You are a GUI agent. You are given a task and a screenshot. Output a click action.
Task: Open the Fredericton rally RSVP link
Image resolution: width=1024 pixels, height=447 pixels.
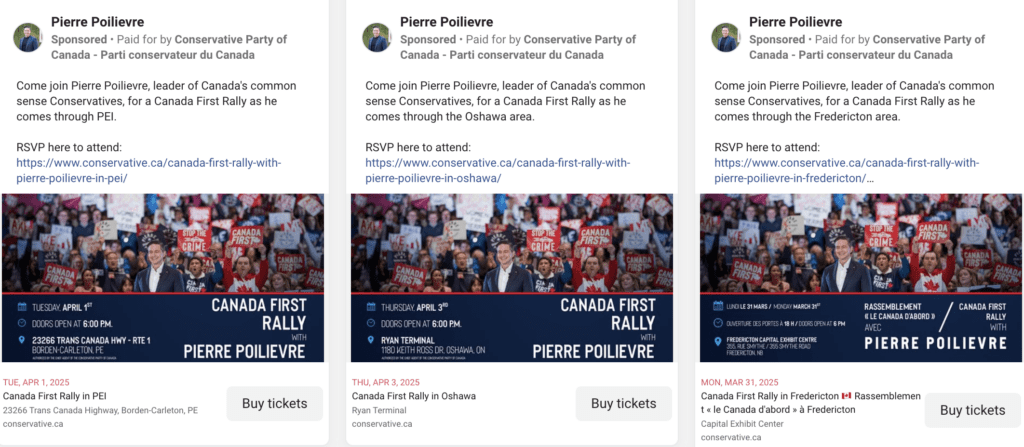pyautogui.click(x=846, y=163)
